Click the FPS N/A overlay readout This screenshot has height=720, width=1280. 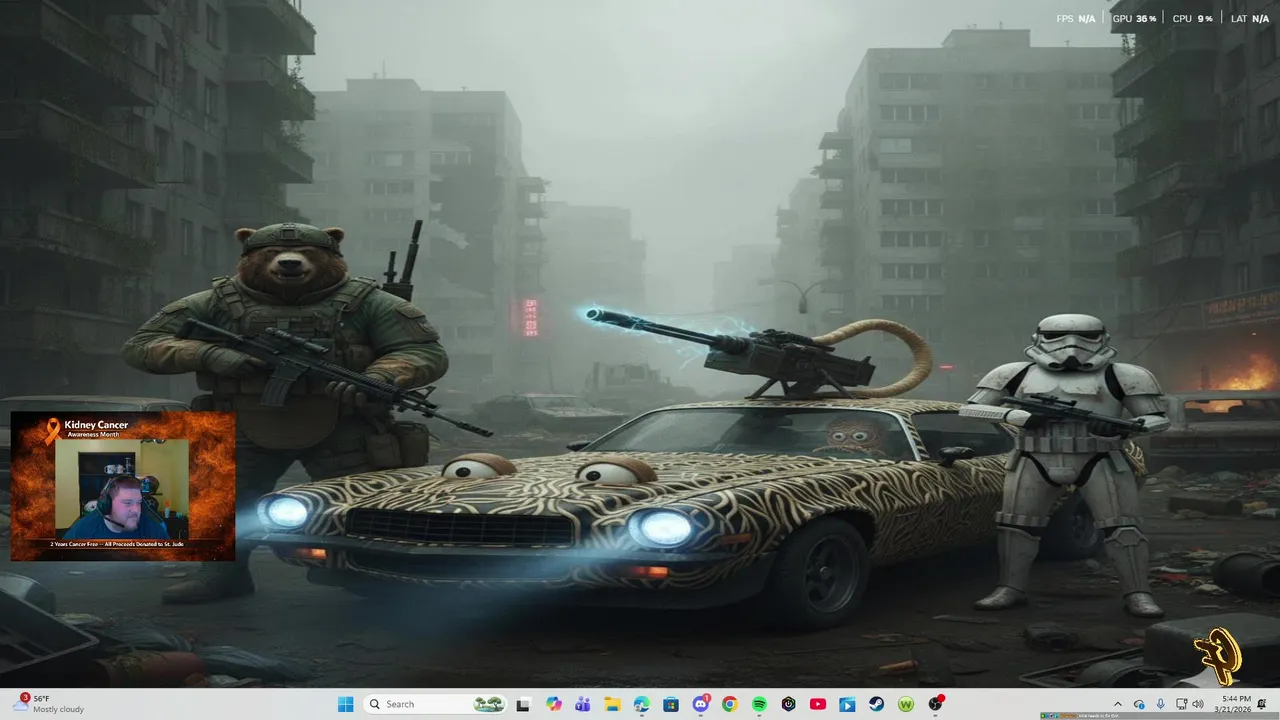pyautogui.click(x=1076, y=18)
